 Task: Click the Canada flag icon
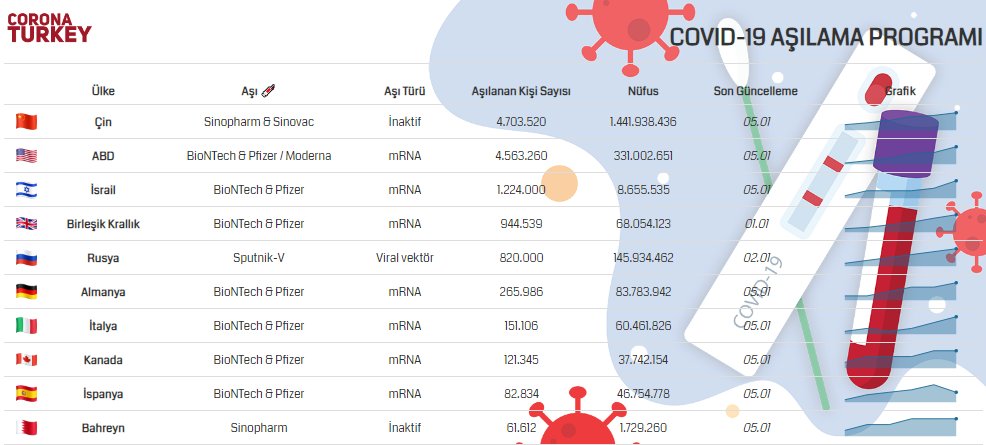coord(26,360)
